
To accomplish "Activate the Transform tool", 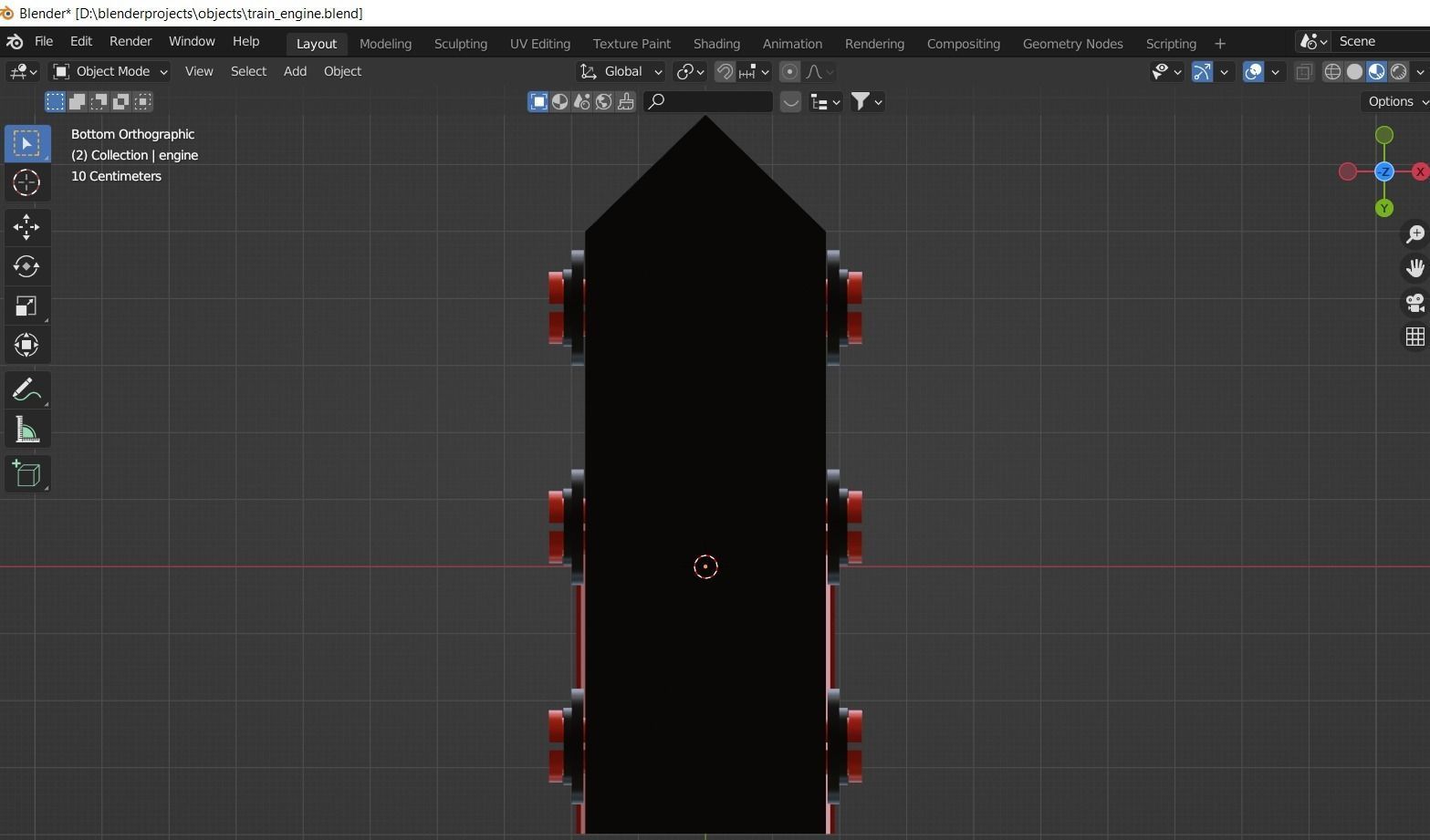I will pos(26,345).
